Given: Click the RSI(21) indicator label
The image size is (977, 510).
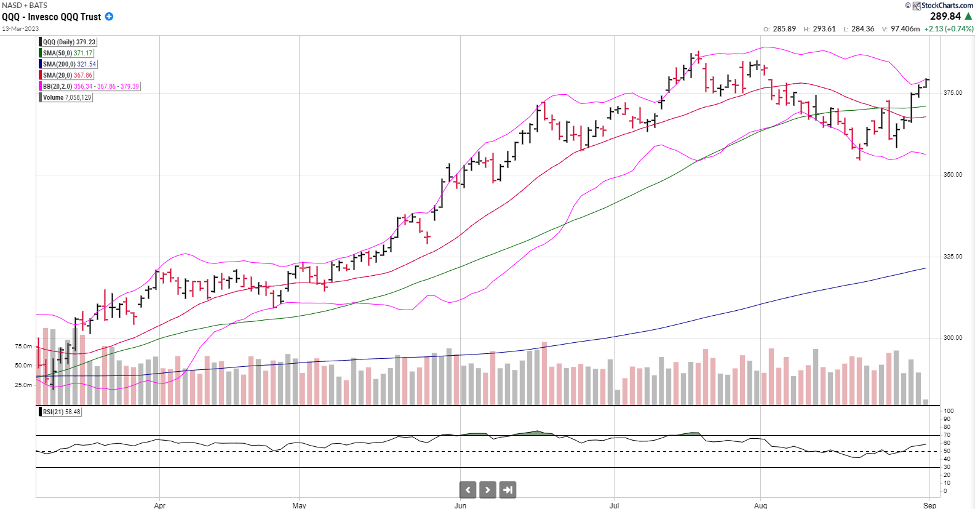Looking at the screenshot, I should pyautogui.click(x=62, y=411).
